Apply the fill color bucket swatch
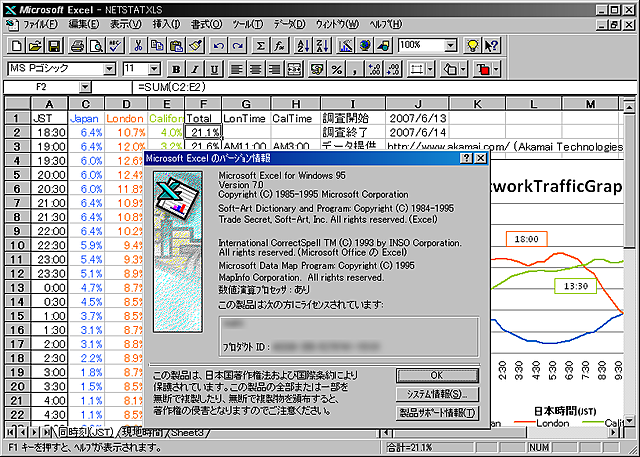 click(450, 69)
